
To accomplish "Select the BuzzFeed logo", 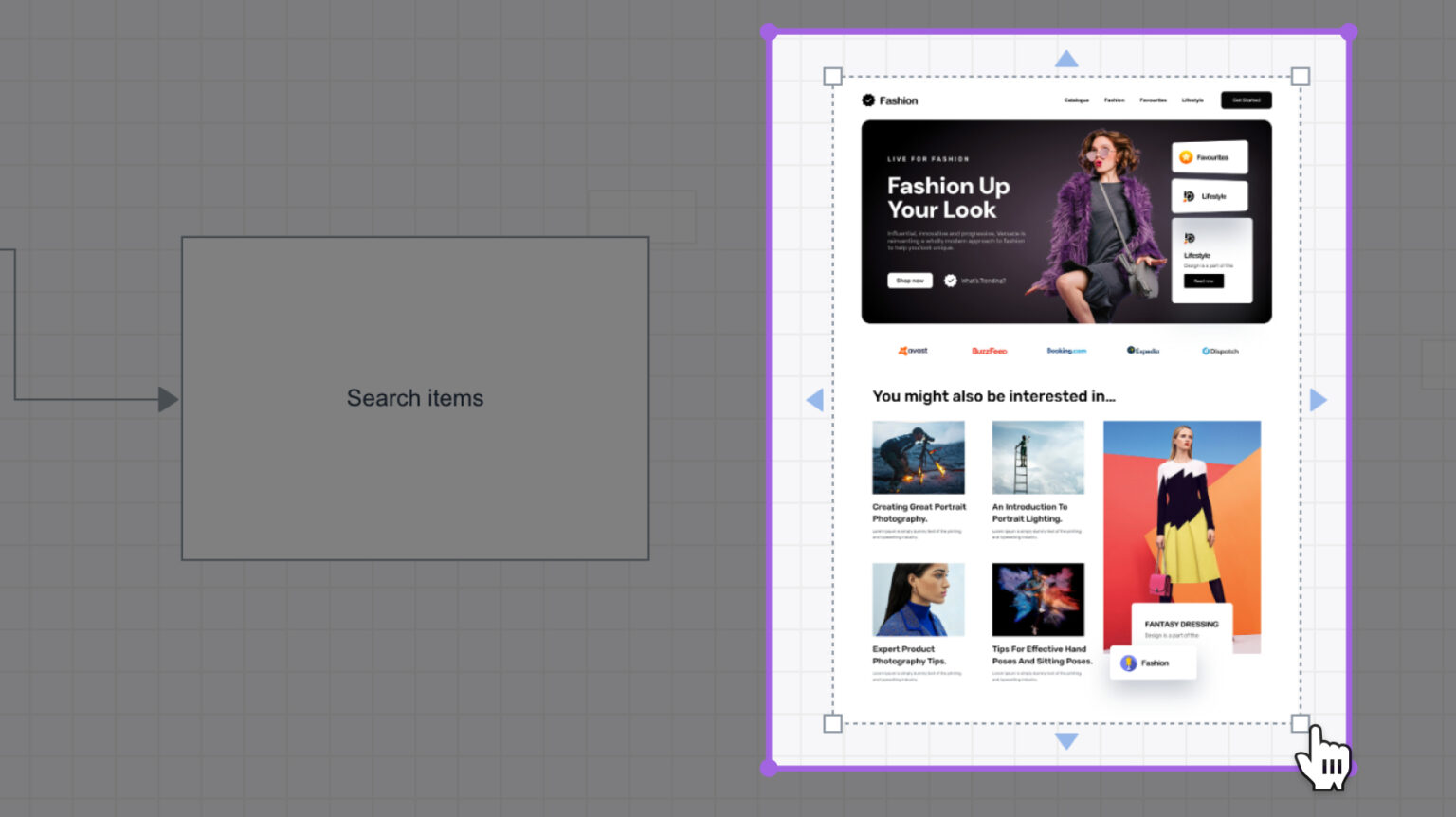I will click(990, 350).
